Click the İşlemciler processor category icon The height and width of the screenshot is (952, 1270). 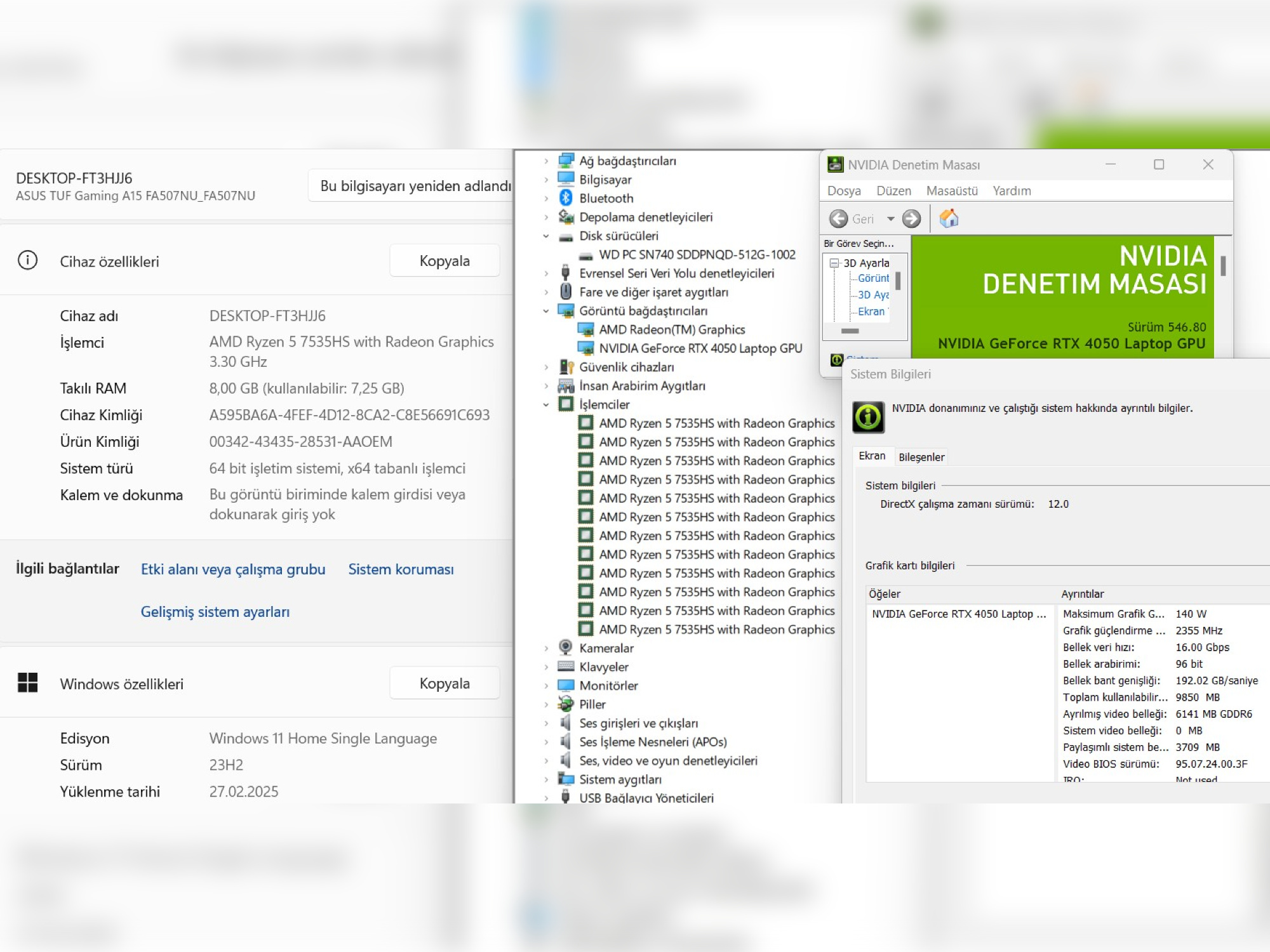click(566, 404)
